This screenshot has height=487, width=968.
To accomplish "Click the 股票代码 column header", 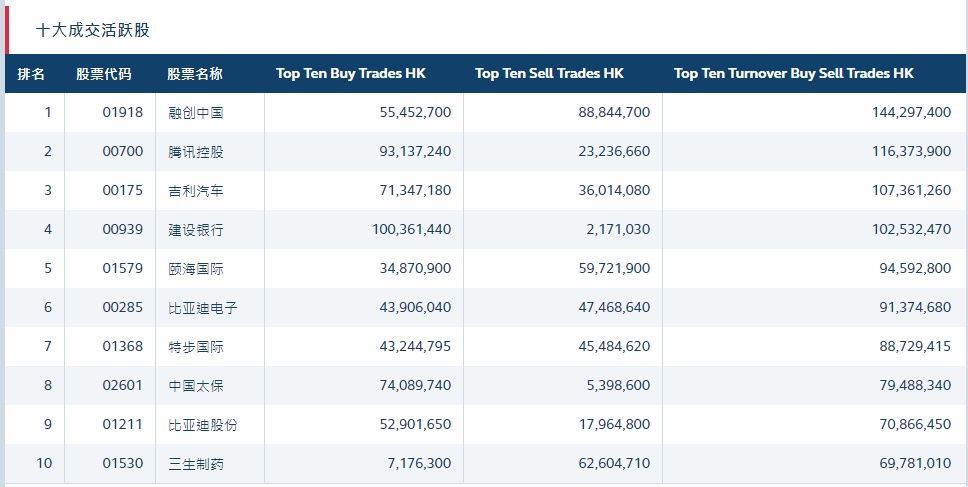I will [103, 74].
